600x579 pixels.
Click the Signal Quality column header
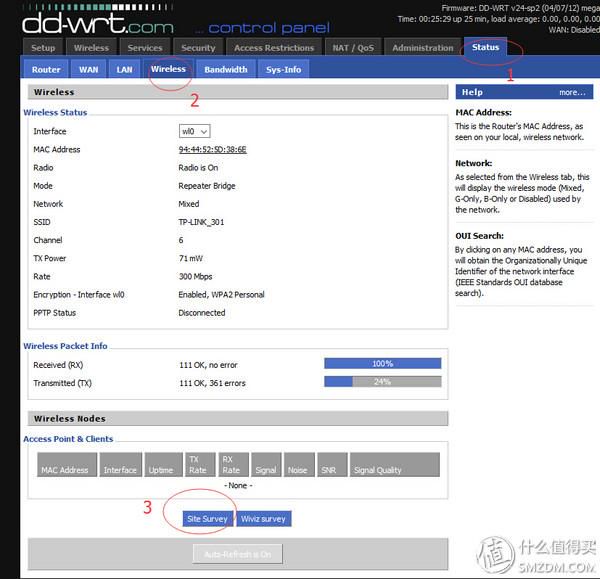pyautogui.click(x=395, y=465)
